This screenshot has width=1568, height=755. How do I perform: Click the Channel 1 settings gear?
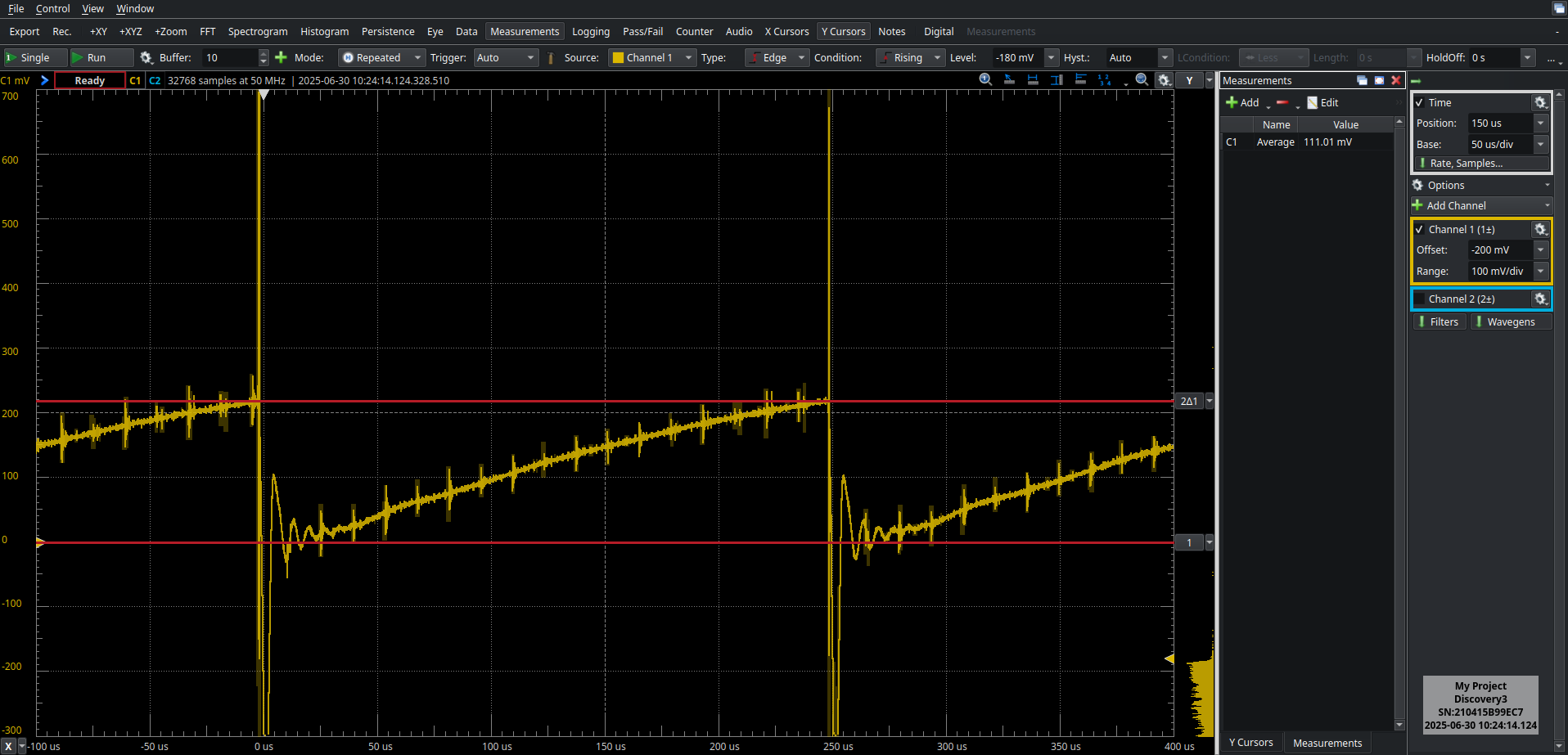point(1540,230)
